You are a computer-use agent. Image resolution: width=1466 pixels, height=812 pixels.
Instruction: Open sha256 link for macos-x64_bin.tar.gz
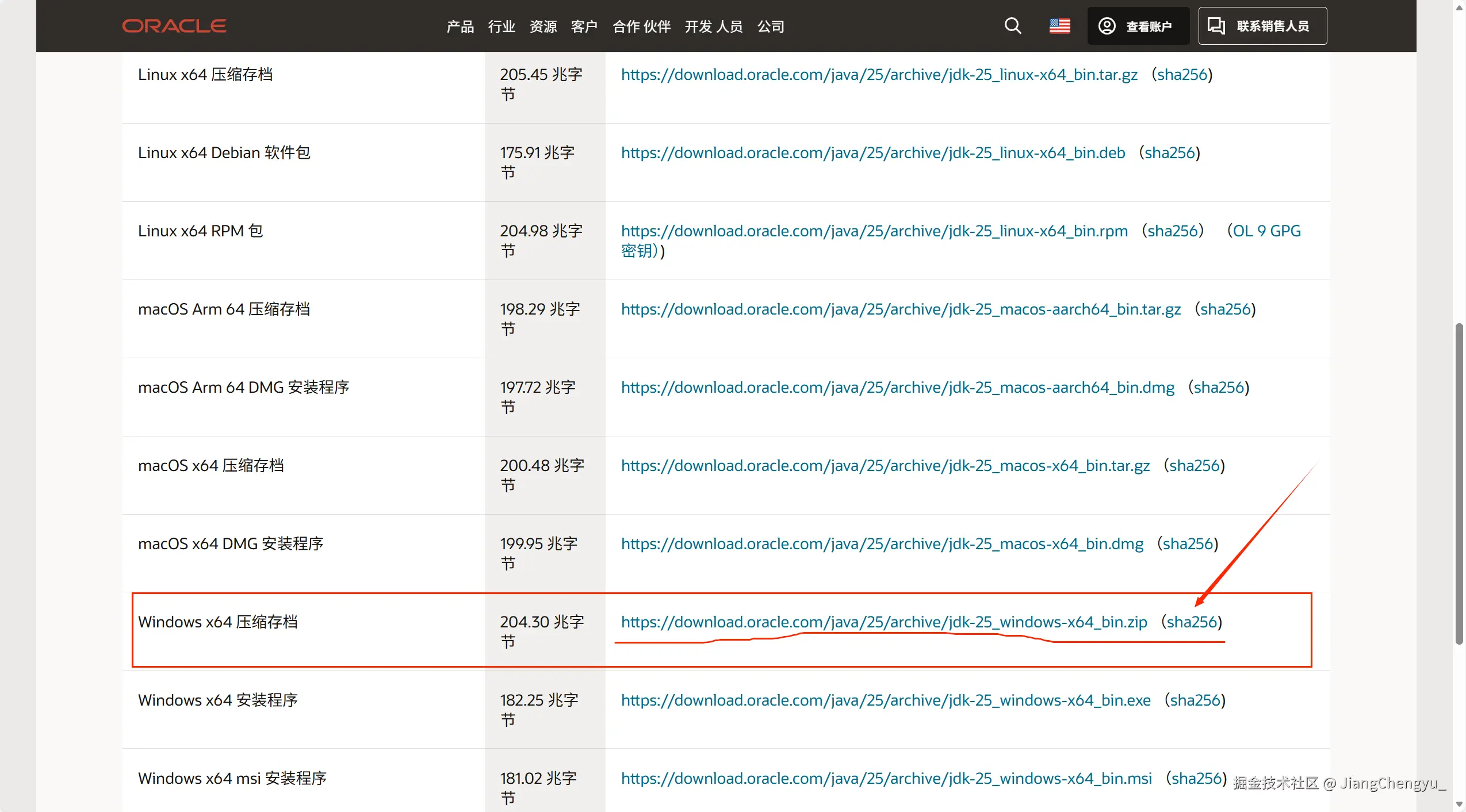(1194, 466)
